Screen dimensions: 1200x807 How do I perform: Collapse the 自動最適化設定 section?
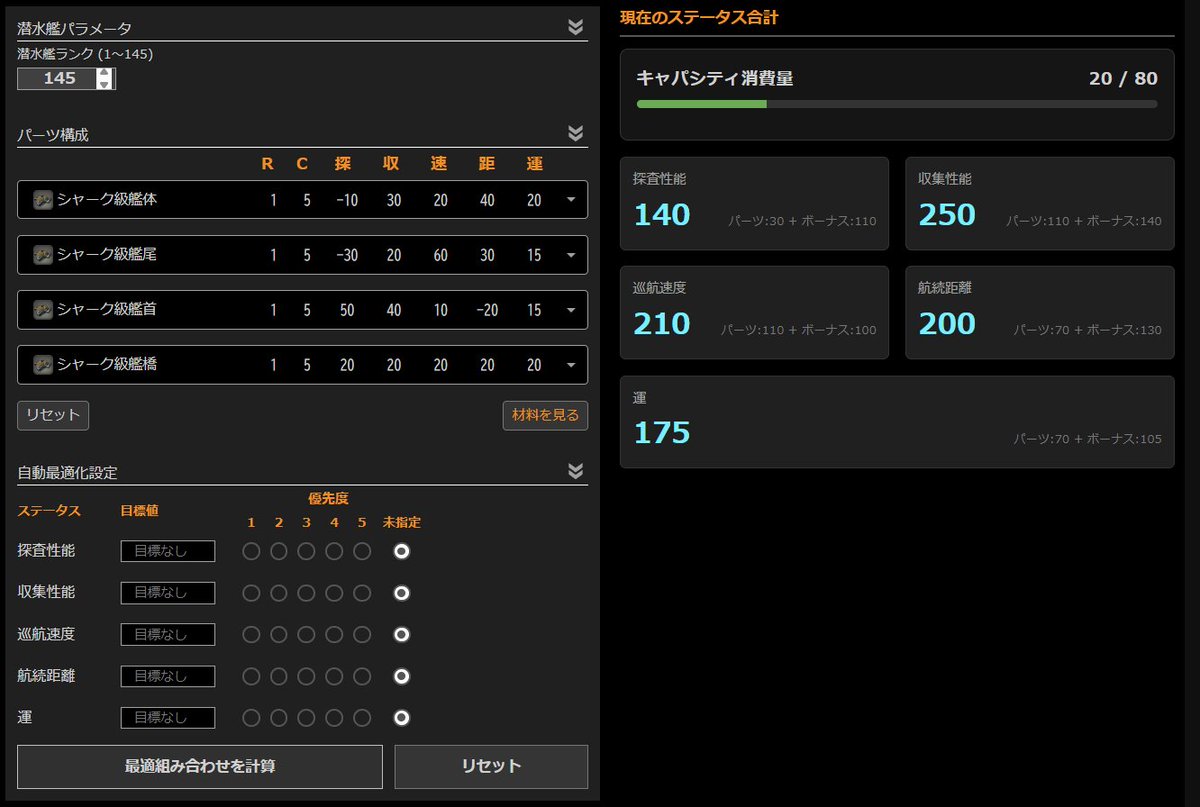(x=575, y=471)
